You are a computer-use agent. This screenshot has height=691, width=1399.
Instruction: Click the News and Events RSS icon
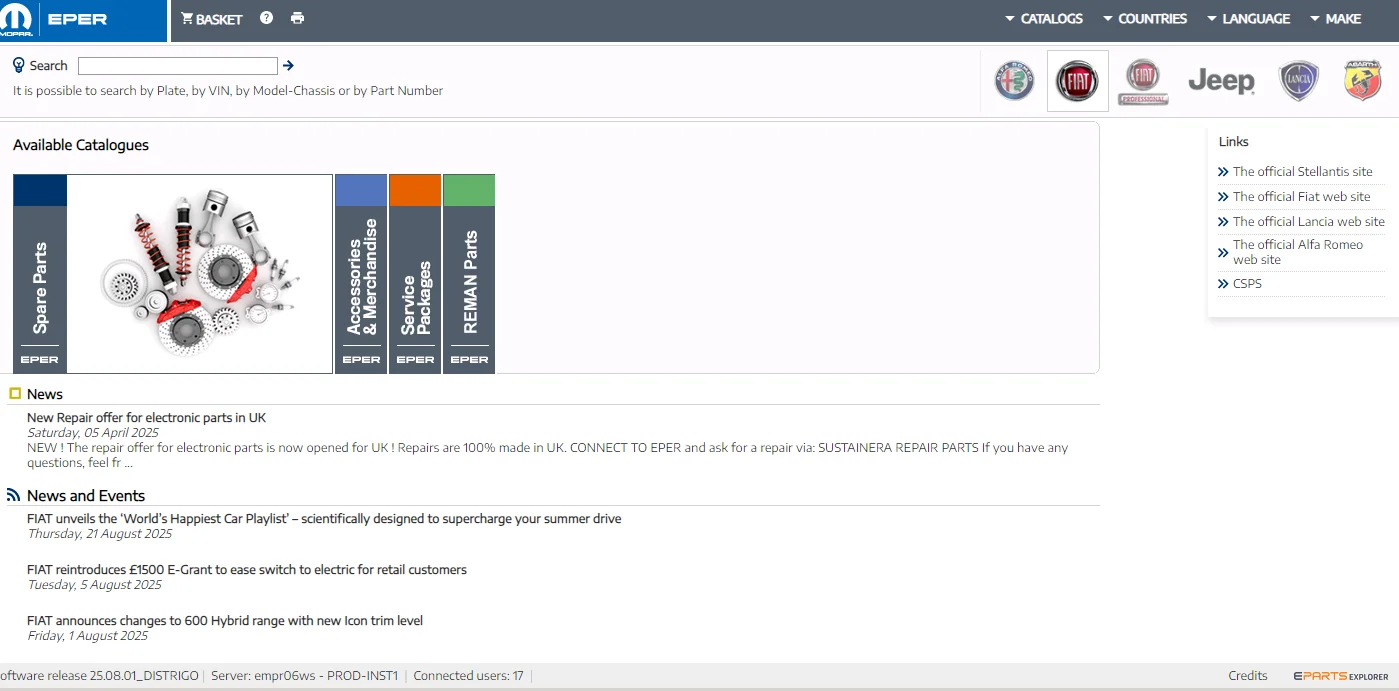click(13, 495)
